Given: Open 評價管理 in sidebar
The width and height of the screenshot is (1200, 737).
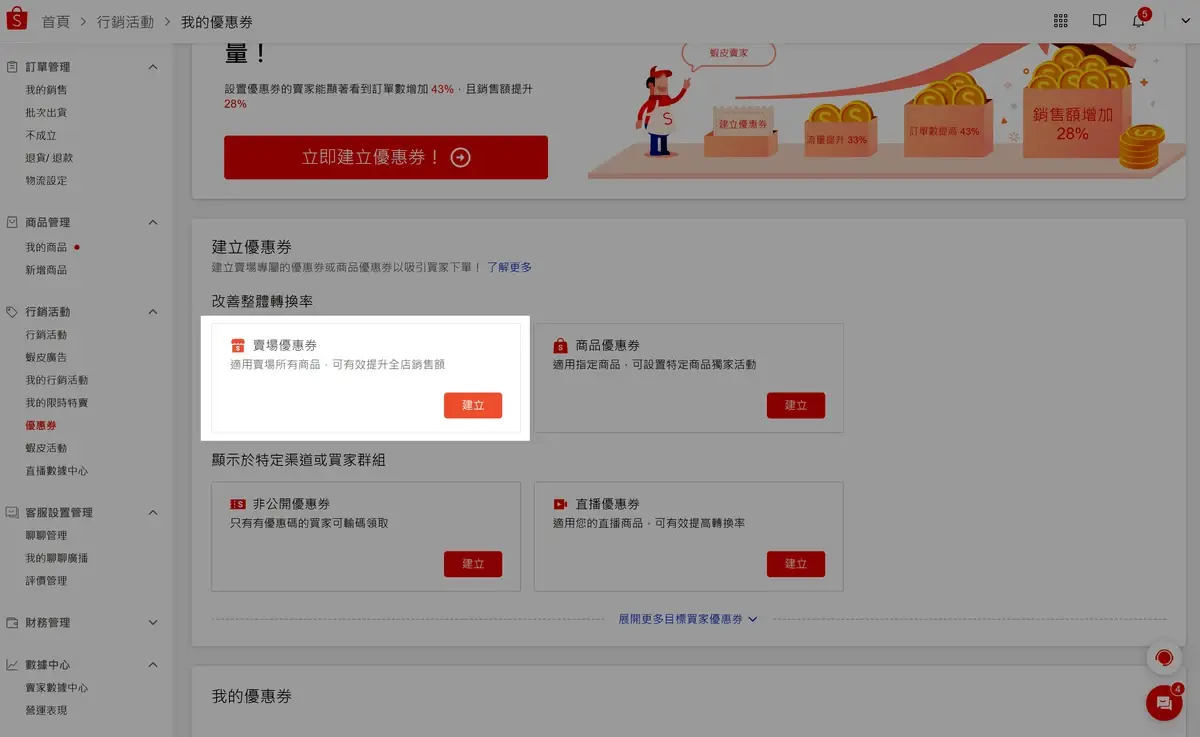Looking at the screenshot, I should coord(47,581).
